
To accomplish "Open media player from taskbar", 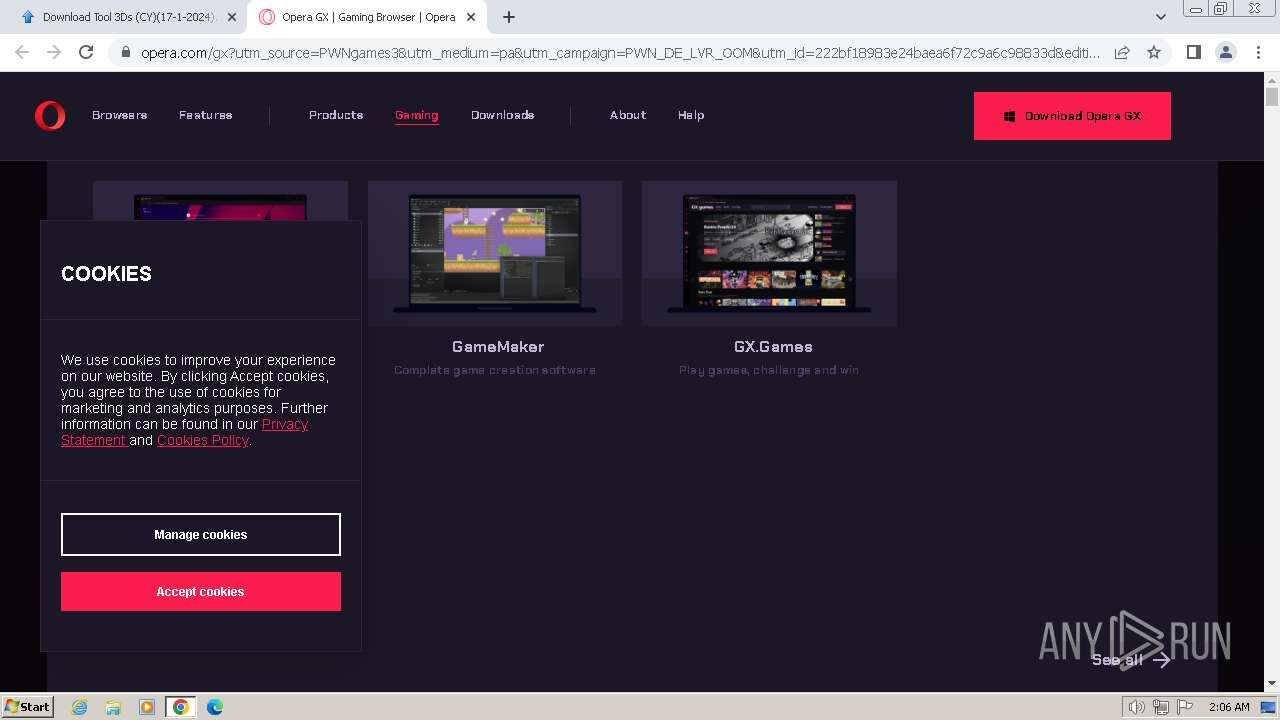I will 147,707.
